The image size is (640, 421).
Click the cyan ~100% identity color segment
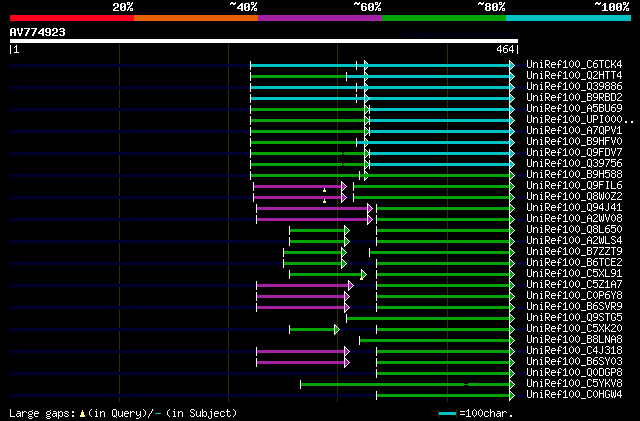[569, 18]
